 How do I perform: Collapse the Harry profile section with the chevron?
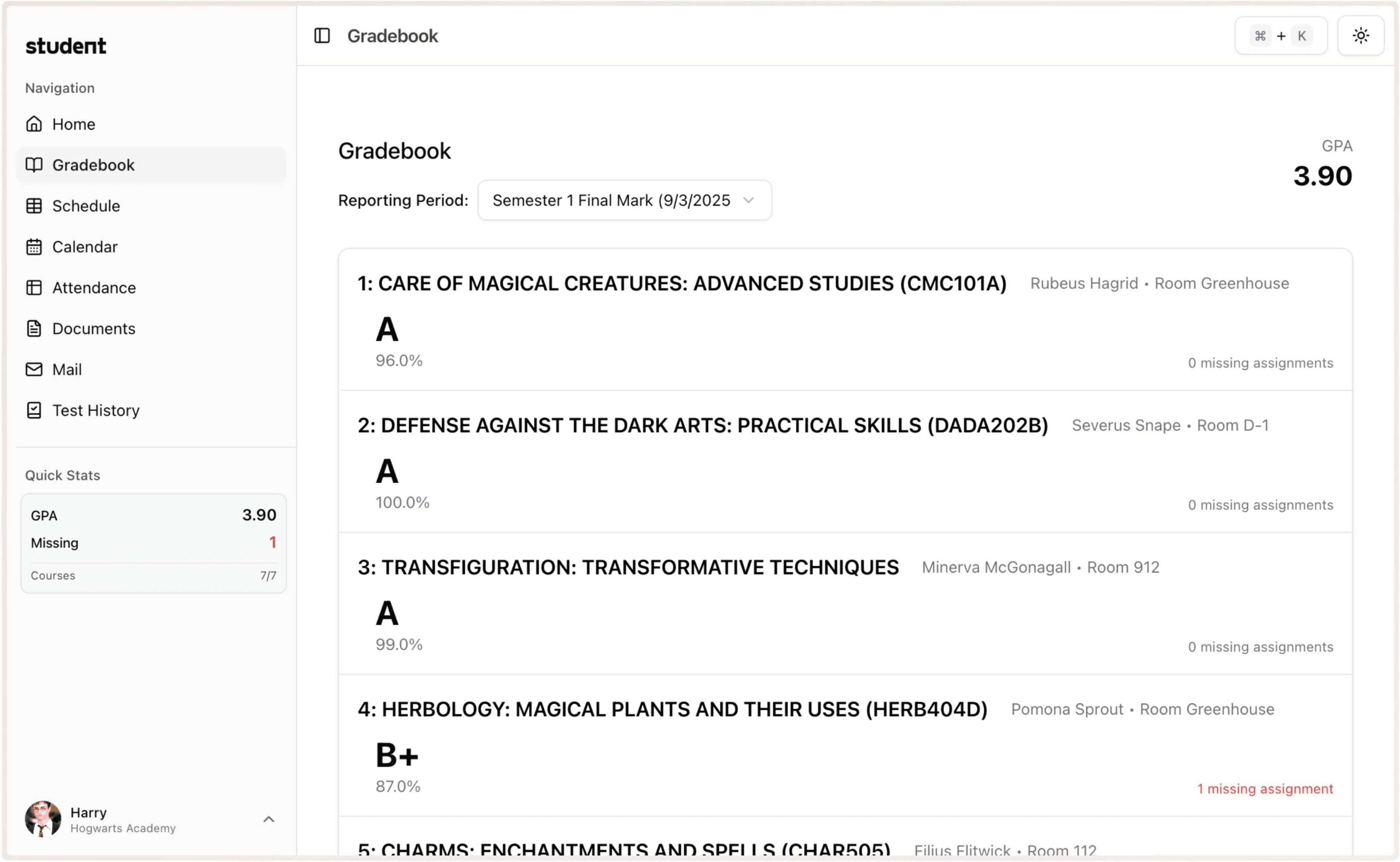pos(268,819)
